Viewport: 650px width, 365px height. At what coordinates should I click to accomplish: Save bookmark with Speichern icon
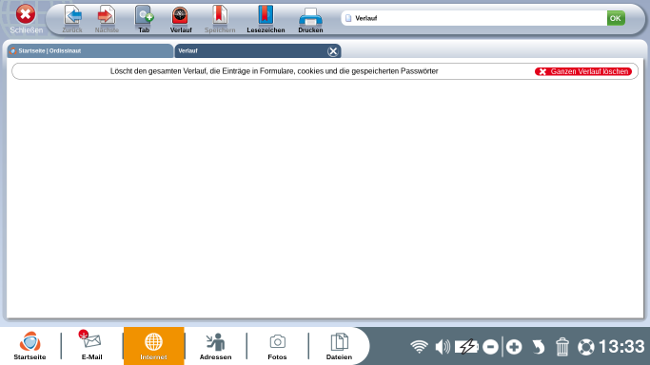point(220,19)
